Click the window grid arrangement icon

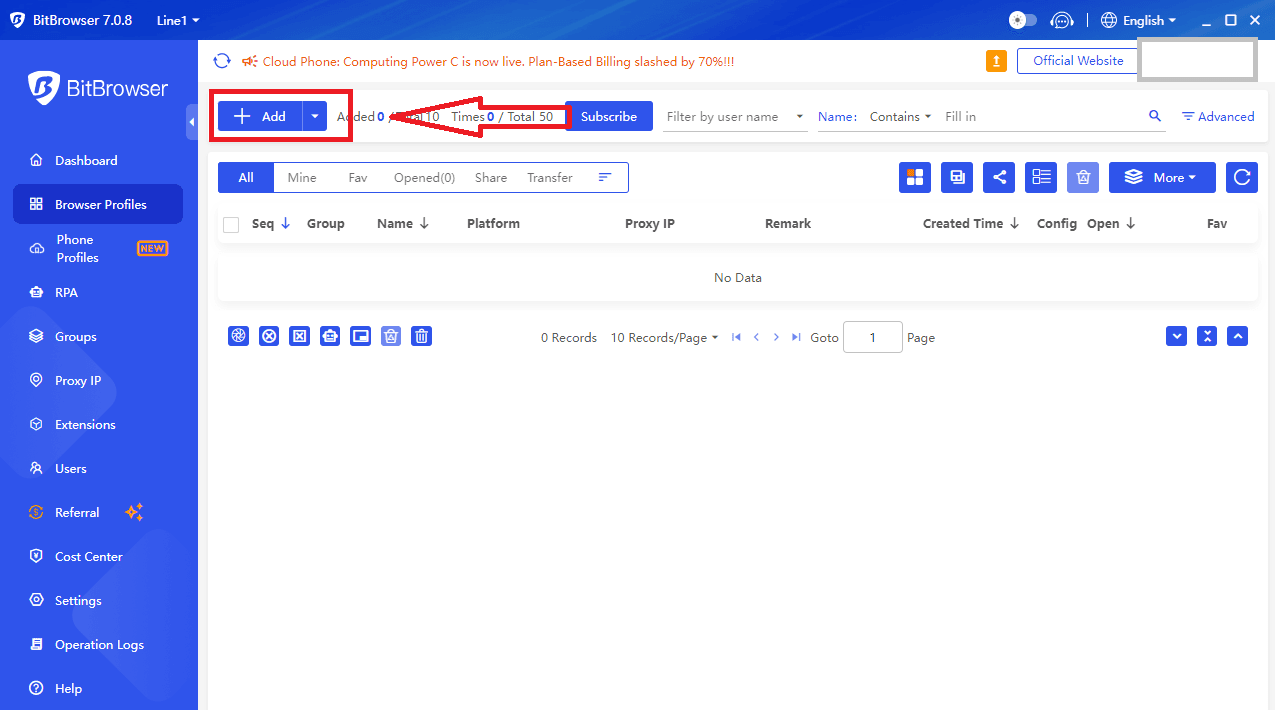click(914, 177)
